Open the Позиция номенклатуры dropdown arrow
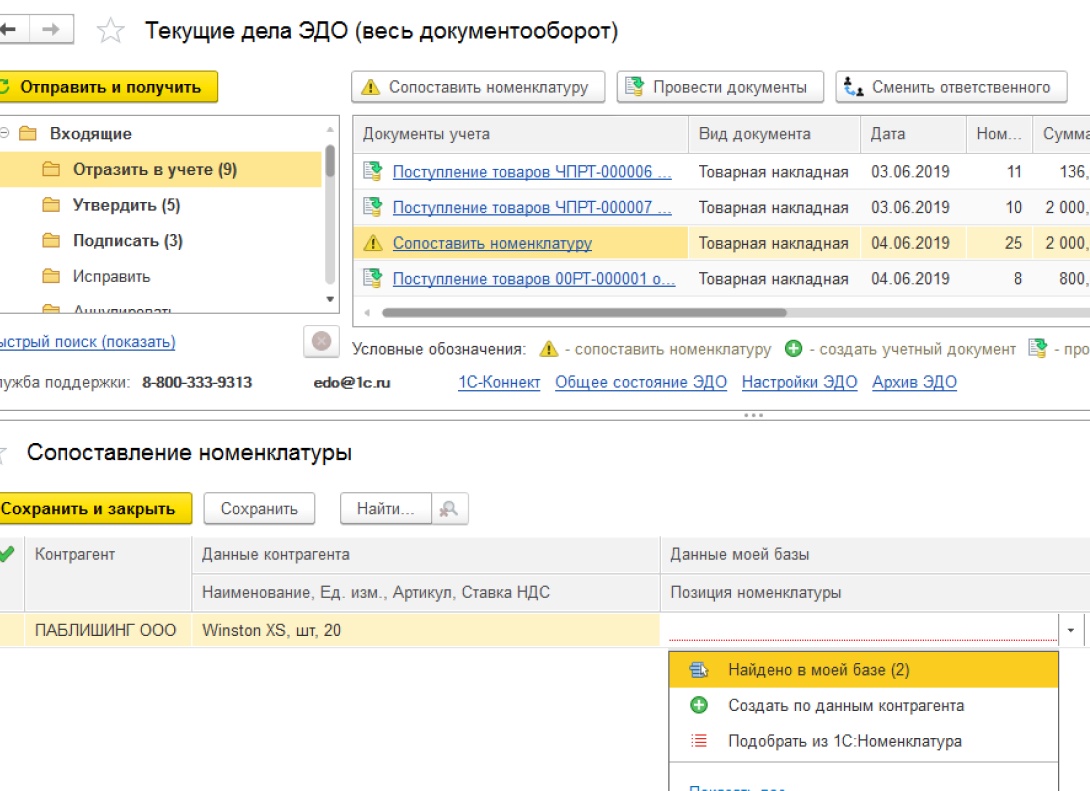This screenshot has height=791, width=1090. (1071, 630)
